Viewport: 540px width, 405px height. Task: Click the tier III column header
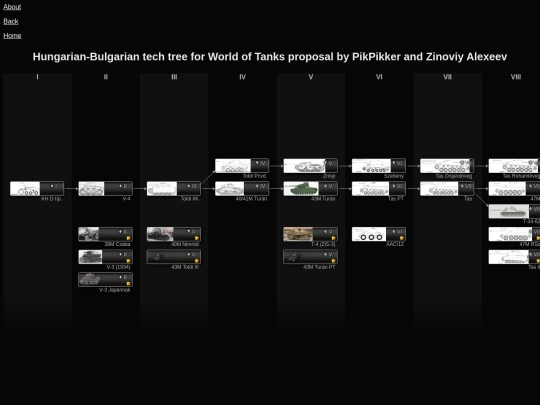pos(174,77)
